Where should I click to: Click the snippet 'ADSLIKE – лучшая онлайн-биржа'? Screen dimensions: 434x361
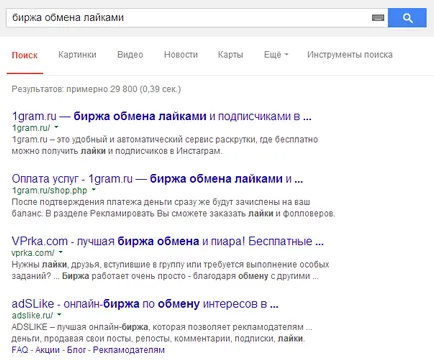[162, 333]
